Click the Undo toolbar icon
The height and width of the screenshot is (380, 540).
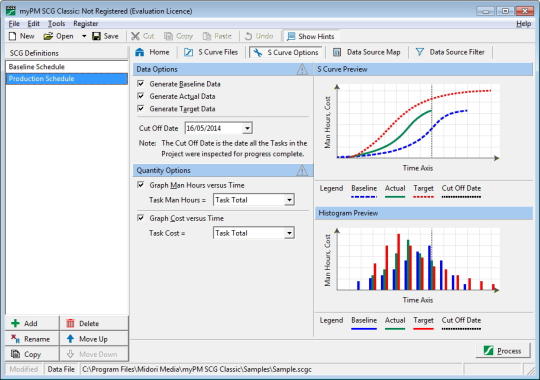248,36
